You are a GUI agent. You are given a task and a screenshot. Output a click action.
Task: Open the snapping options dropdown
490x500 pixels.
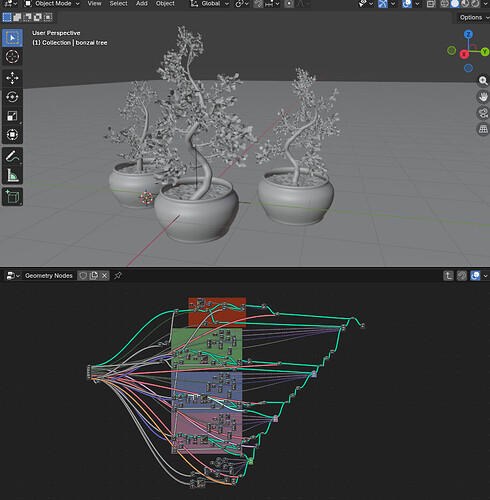[x=272, y=4]
